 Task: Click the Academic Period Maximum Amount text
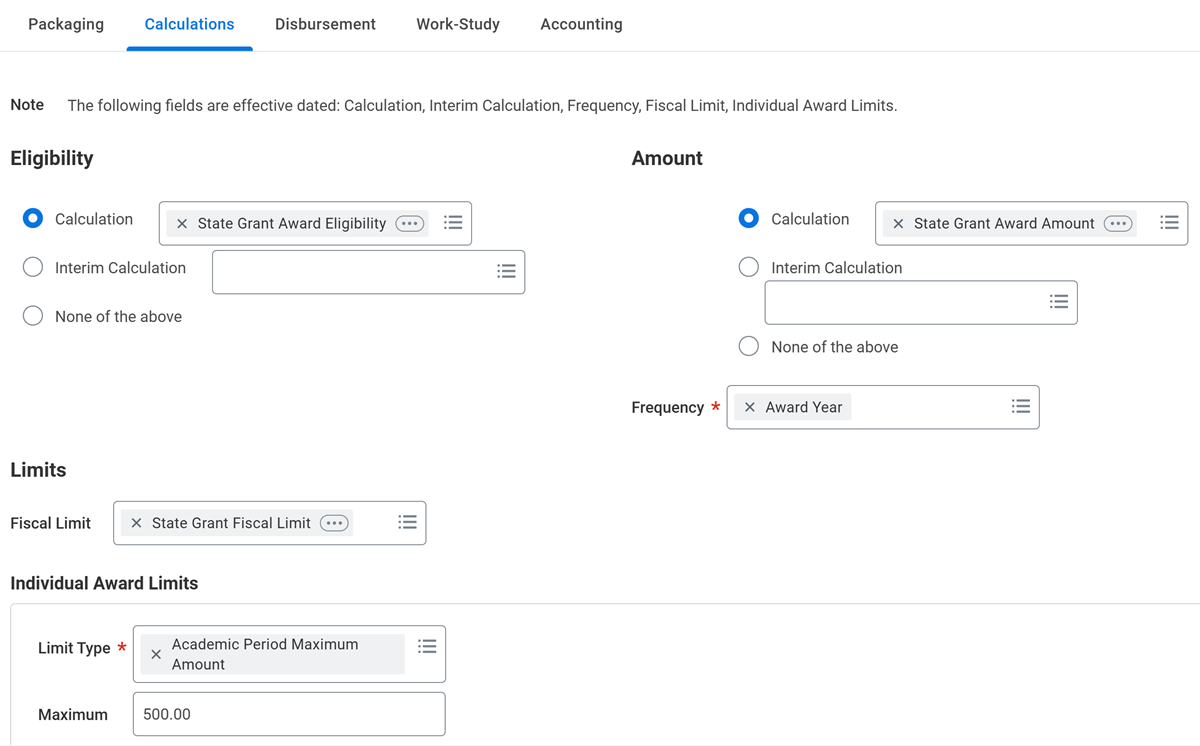265,654
